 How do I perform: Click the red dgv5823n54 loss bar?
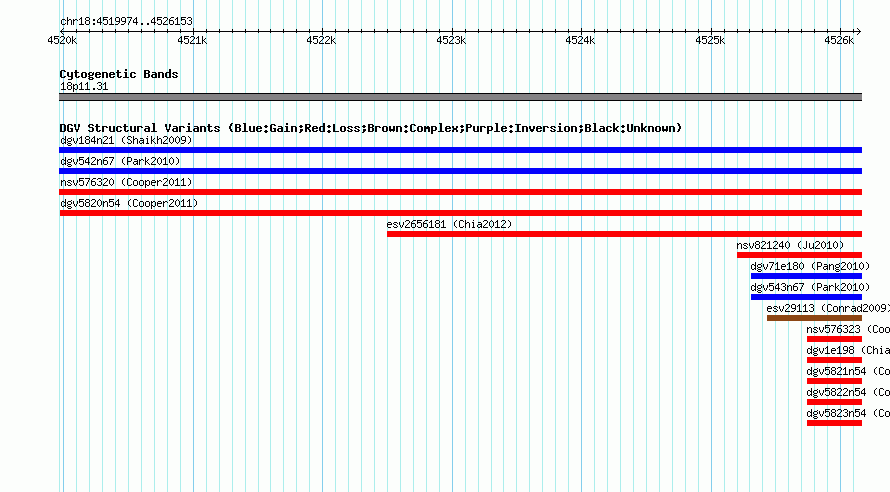coord(834,423)
